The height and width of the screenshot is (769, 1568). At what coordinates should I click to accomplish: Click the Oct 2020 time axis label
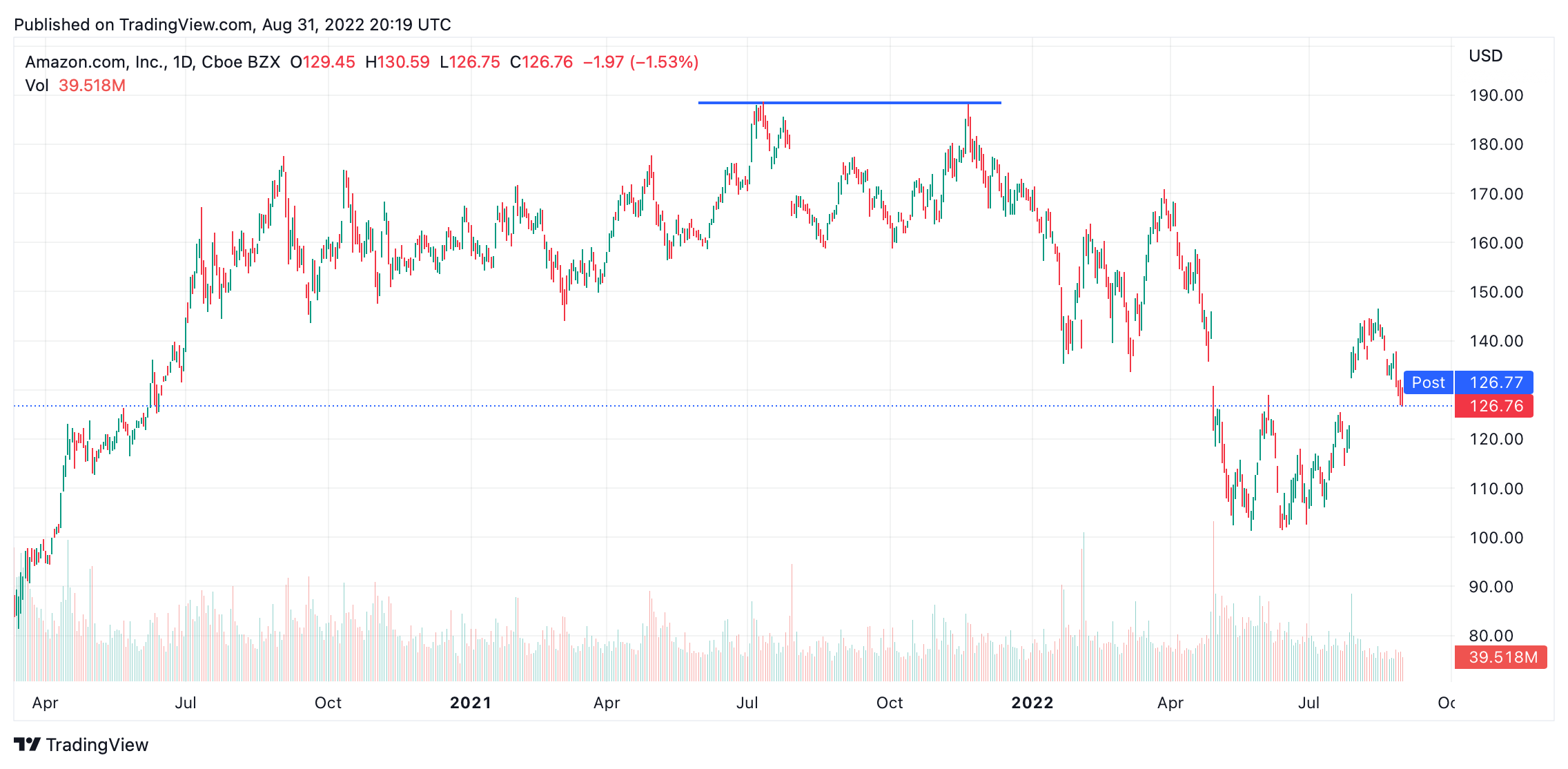[328, 703]
